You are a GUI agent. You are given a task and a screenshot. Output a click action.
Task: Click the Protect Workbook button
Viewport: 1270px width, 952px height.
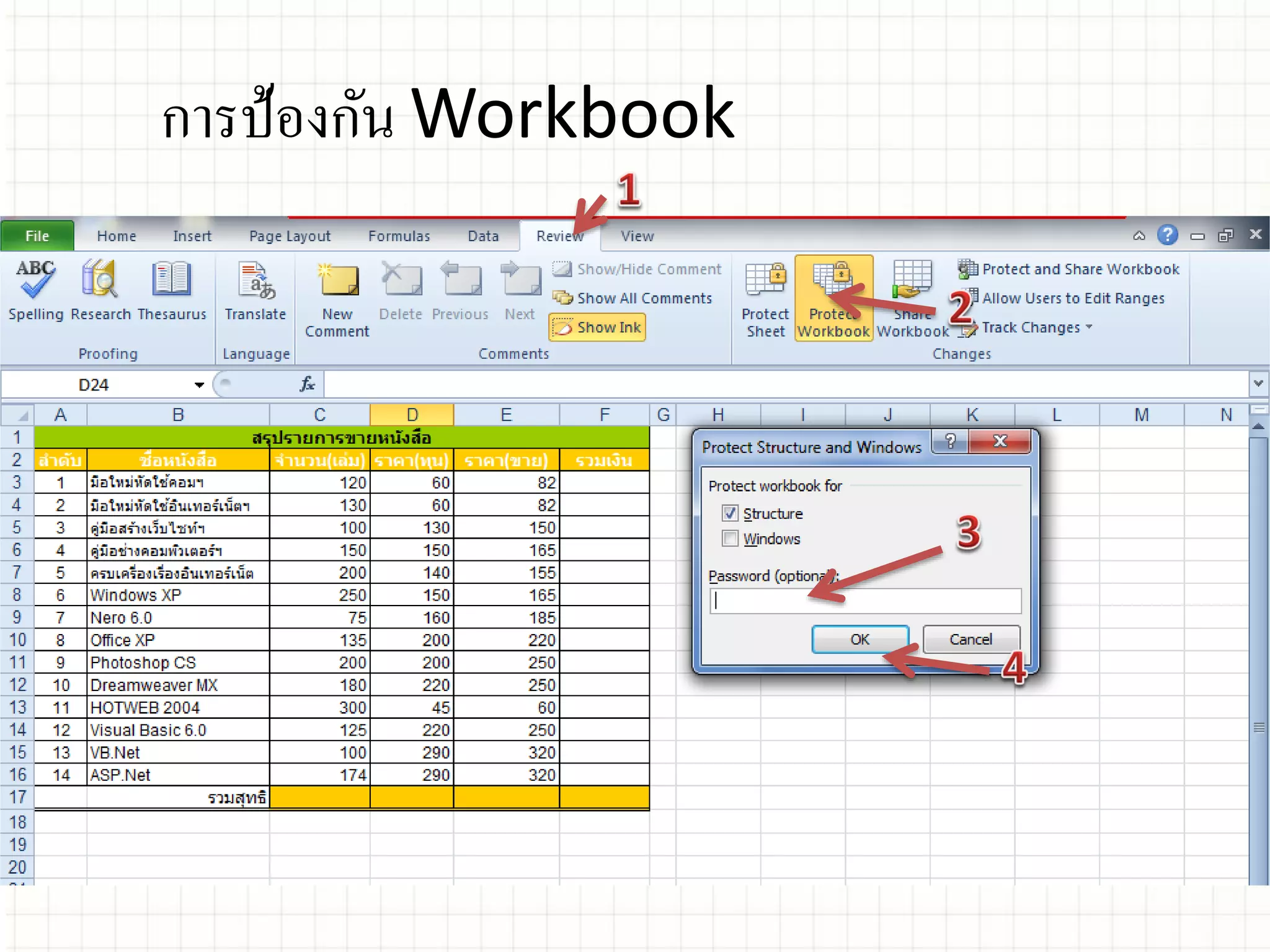[834, 299]
